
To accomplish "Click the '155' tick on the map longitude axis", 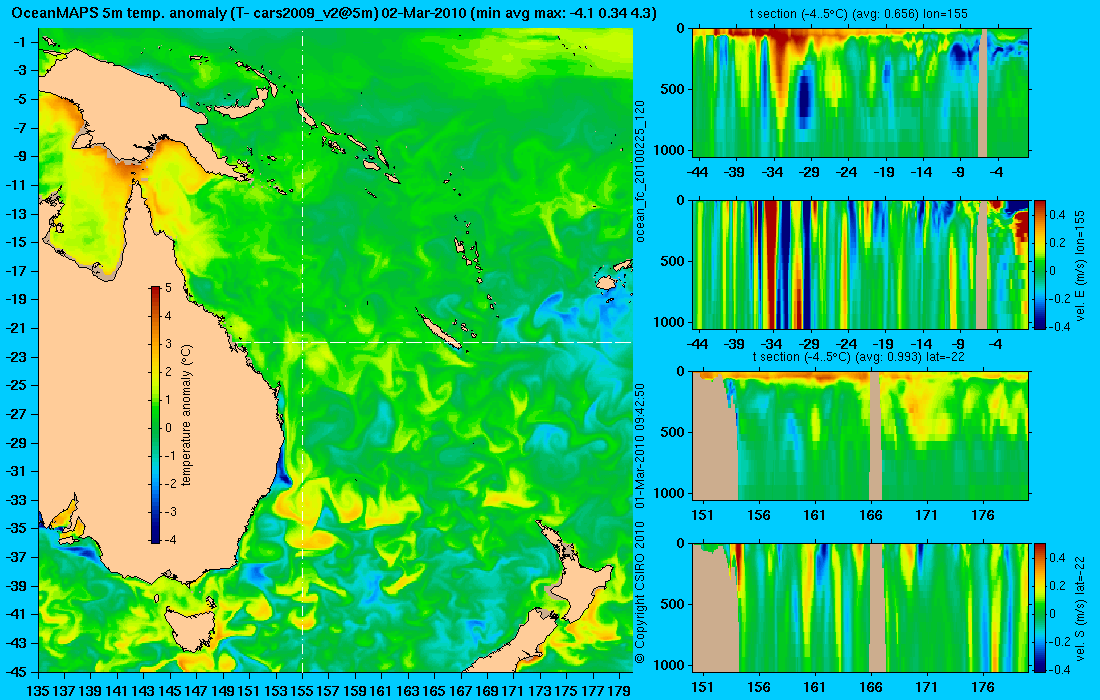I will [x=302, y=691].
